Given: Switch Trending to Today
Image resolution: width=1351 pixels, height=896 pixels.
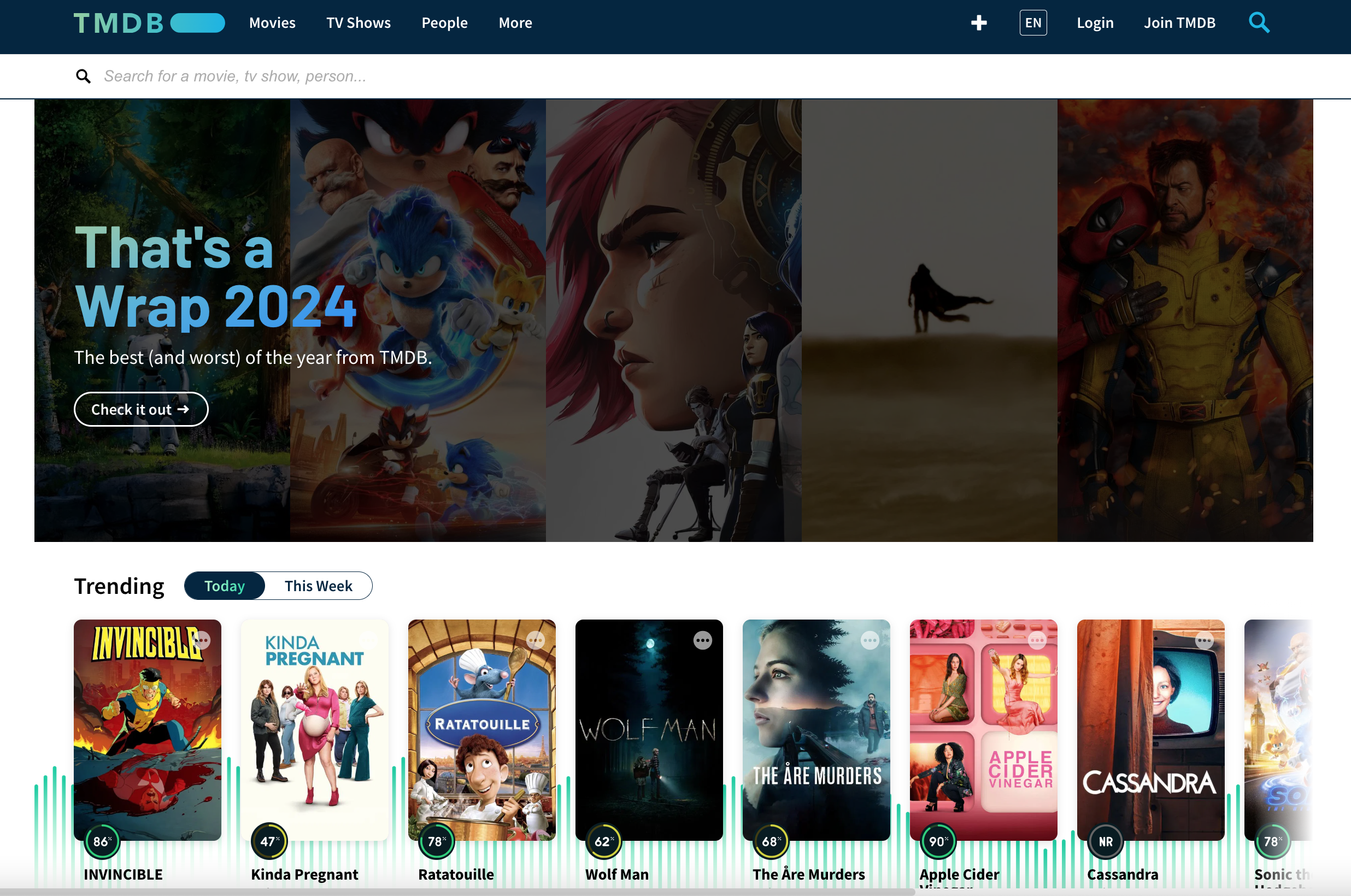Looking at the screenshot, I should point(225,586).
